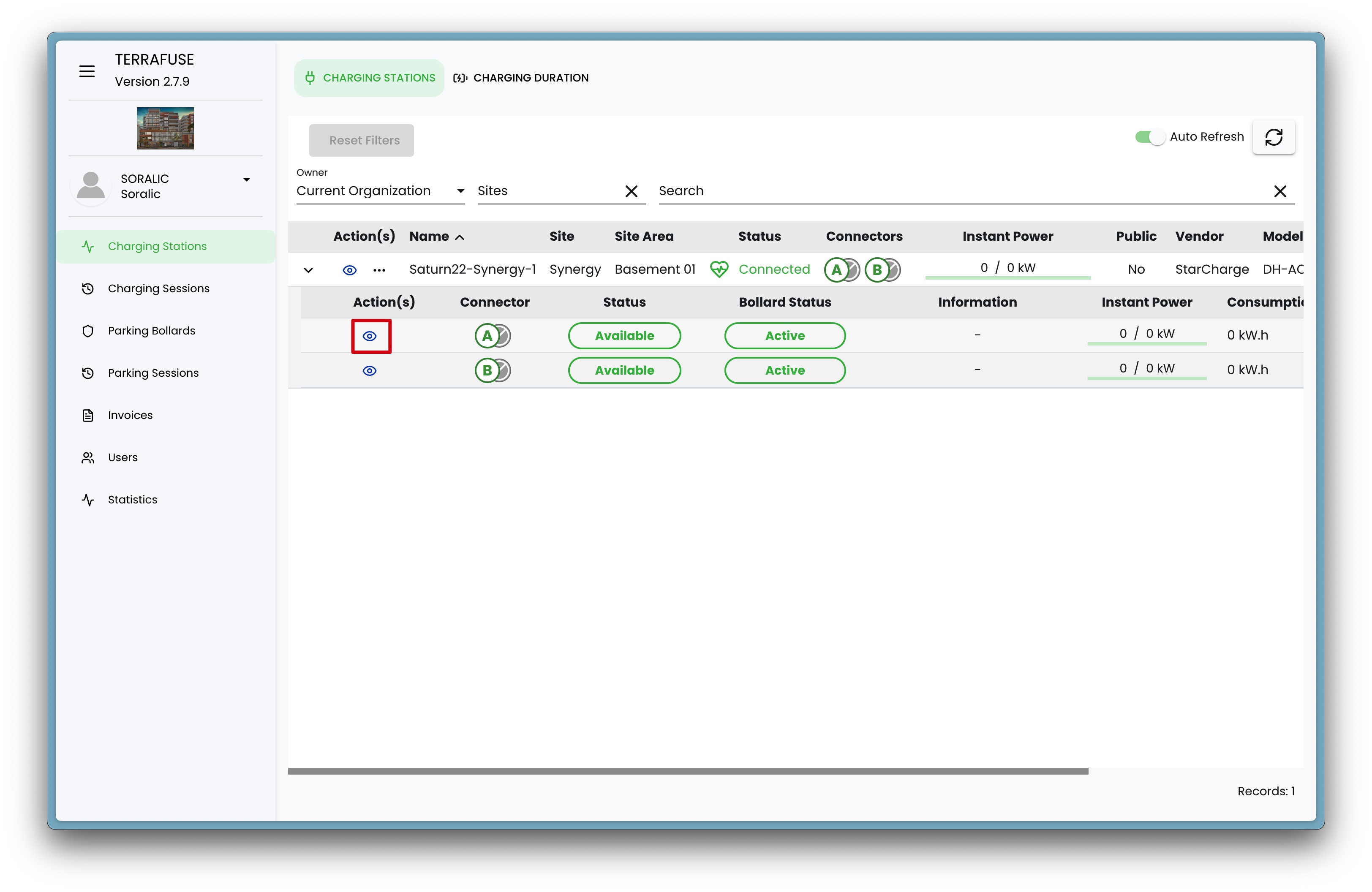Image resolution: width=1372 pixels, height=892 pixels.
Task: Clear the Search field with X
Action: (1280, 191)
